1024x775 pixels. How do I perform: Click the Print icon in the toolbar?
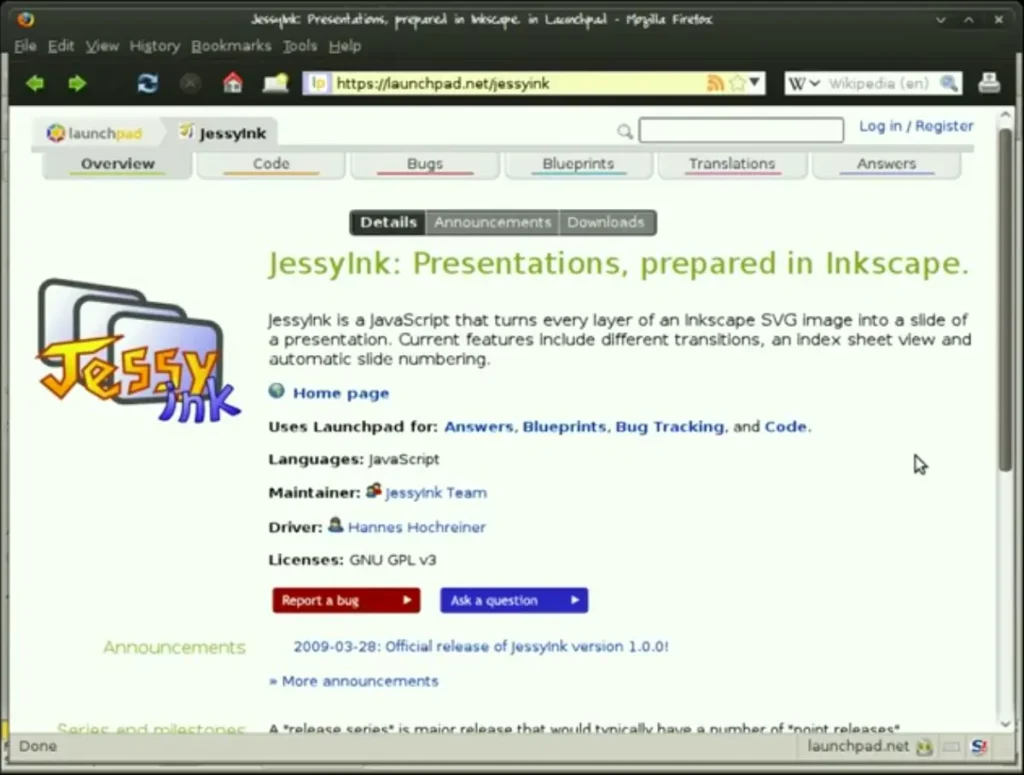(x=989, y=84)
